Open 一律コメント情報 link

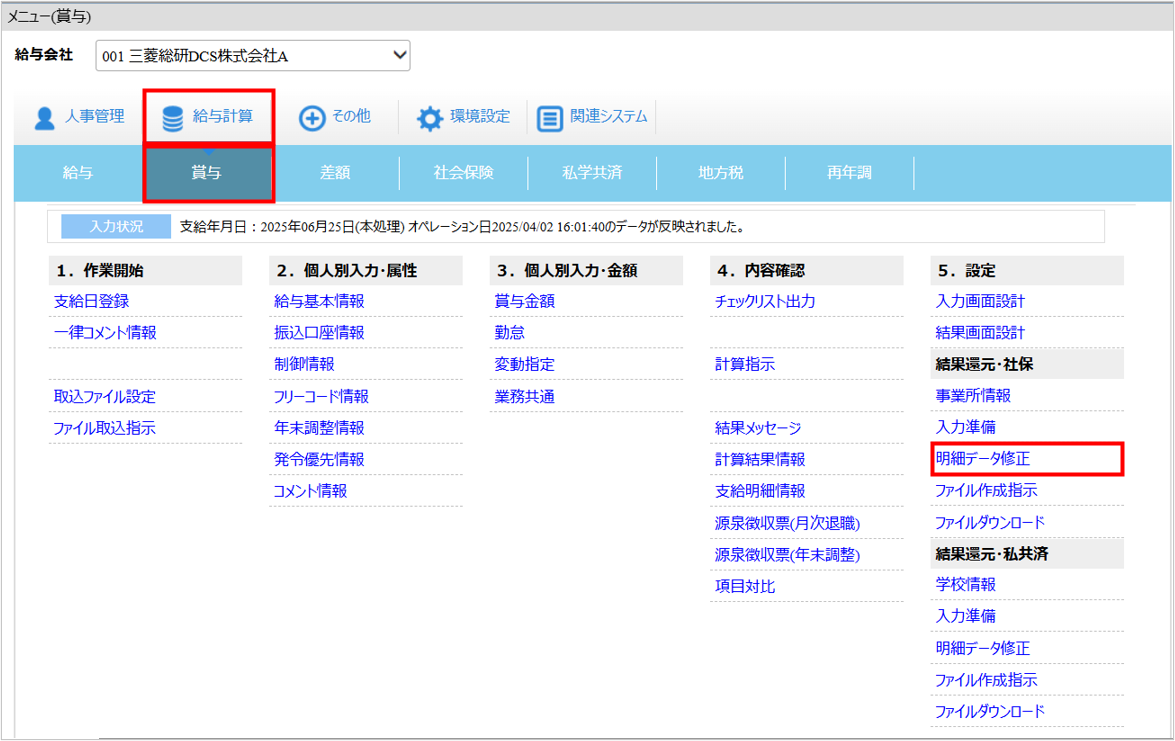(105, 333)
